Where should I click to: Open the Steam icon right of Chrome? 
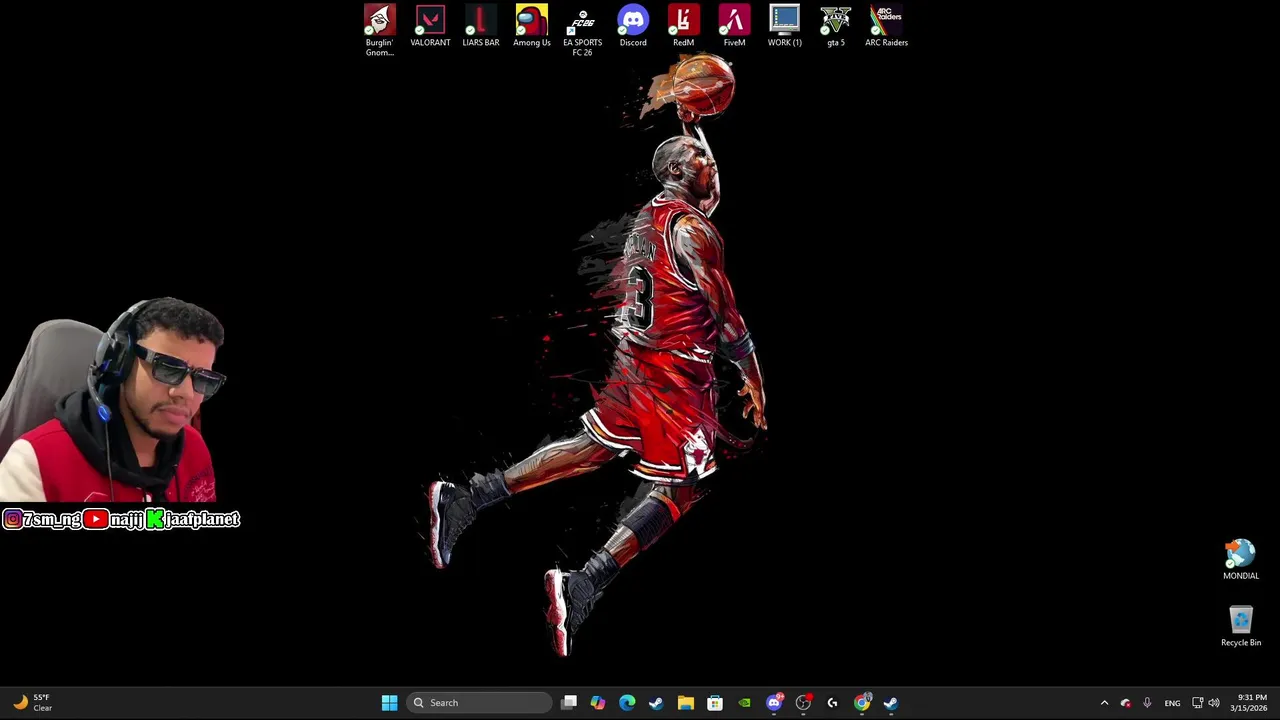click(891, 703)
